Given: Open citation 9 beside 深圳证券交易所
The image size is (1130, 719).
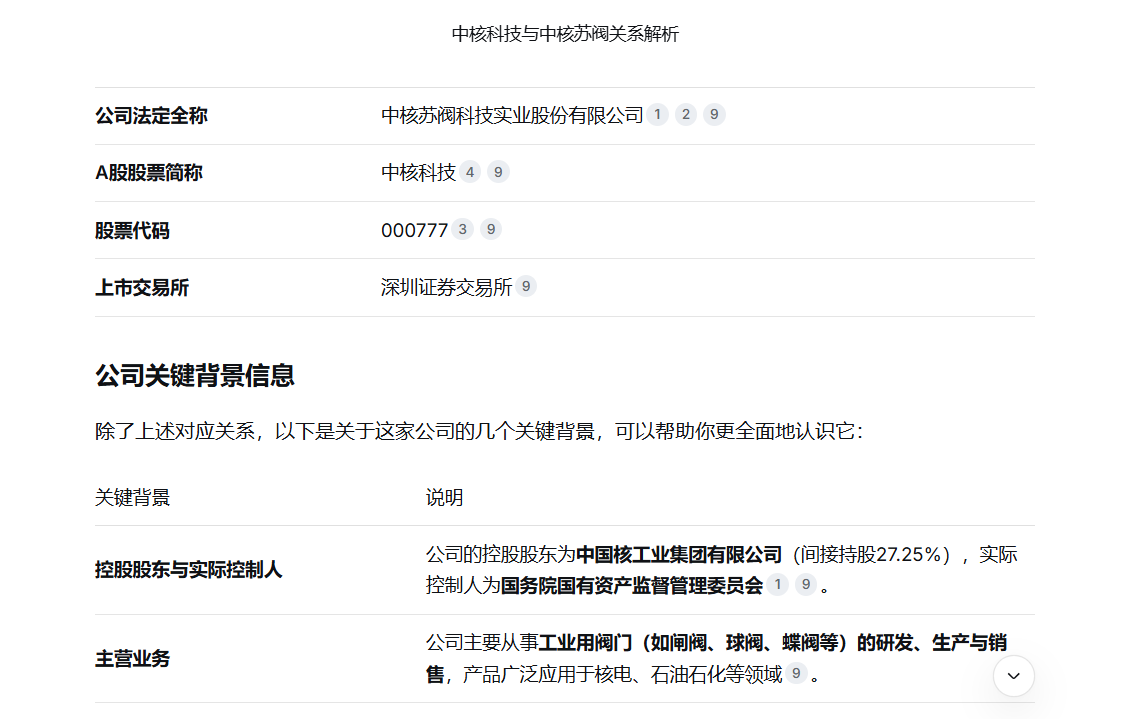Looking at the screenshot, I should [526, 287].
